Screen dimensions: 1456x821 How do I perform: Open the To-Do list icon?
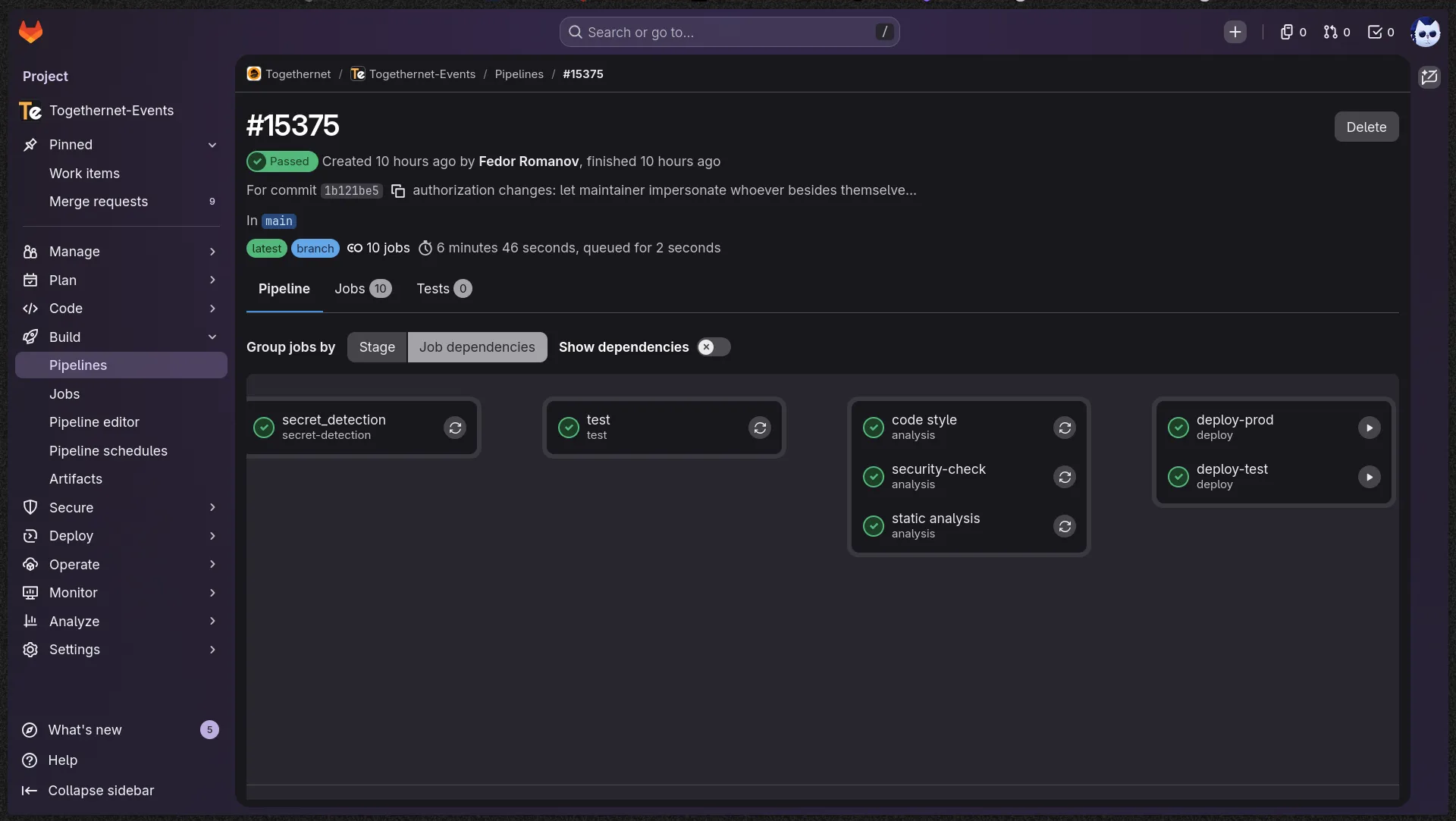1381,32
